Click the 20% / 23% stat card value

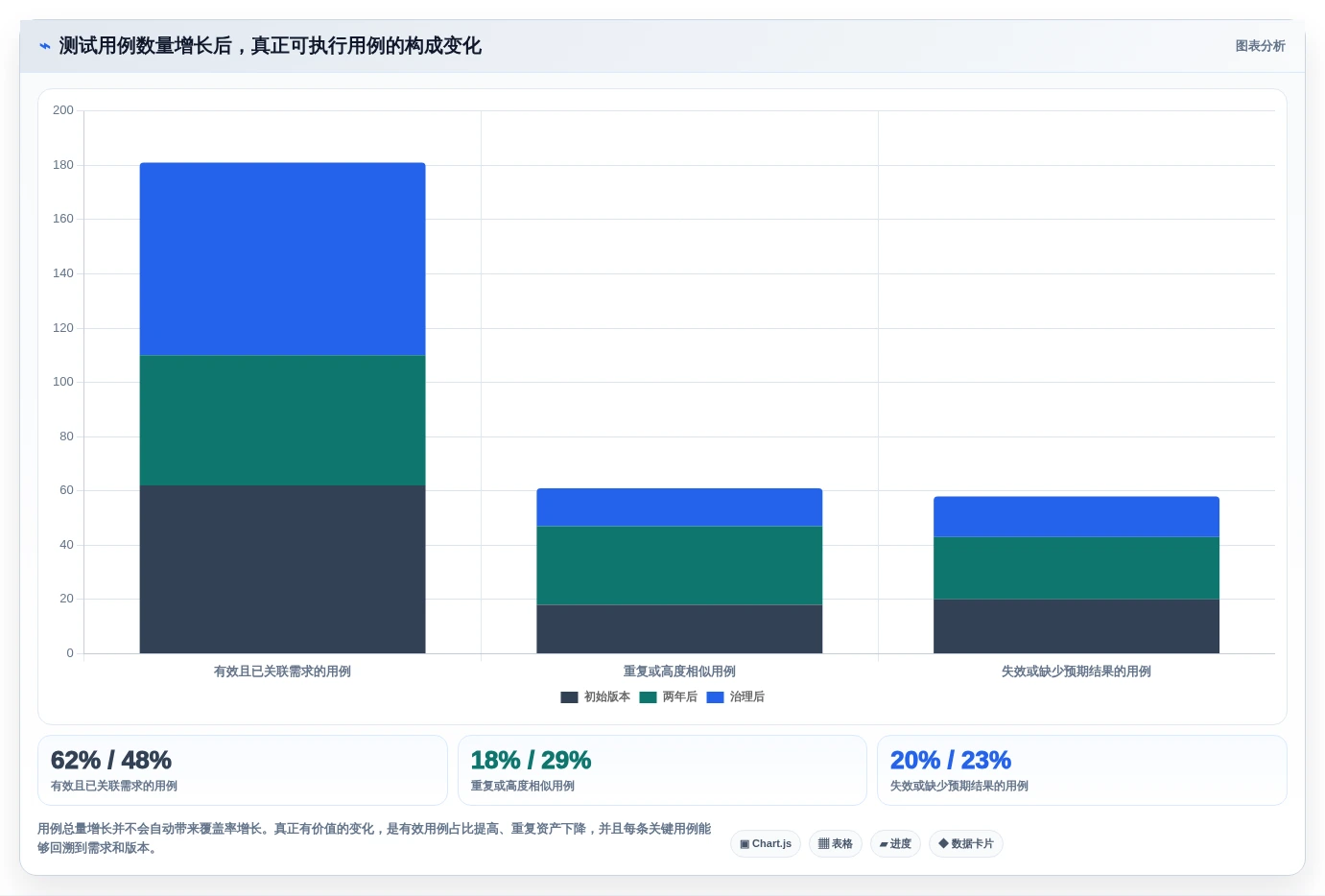tap(951, 761)
